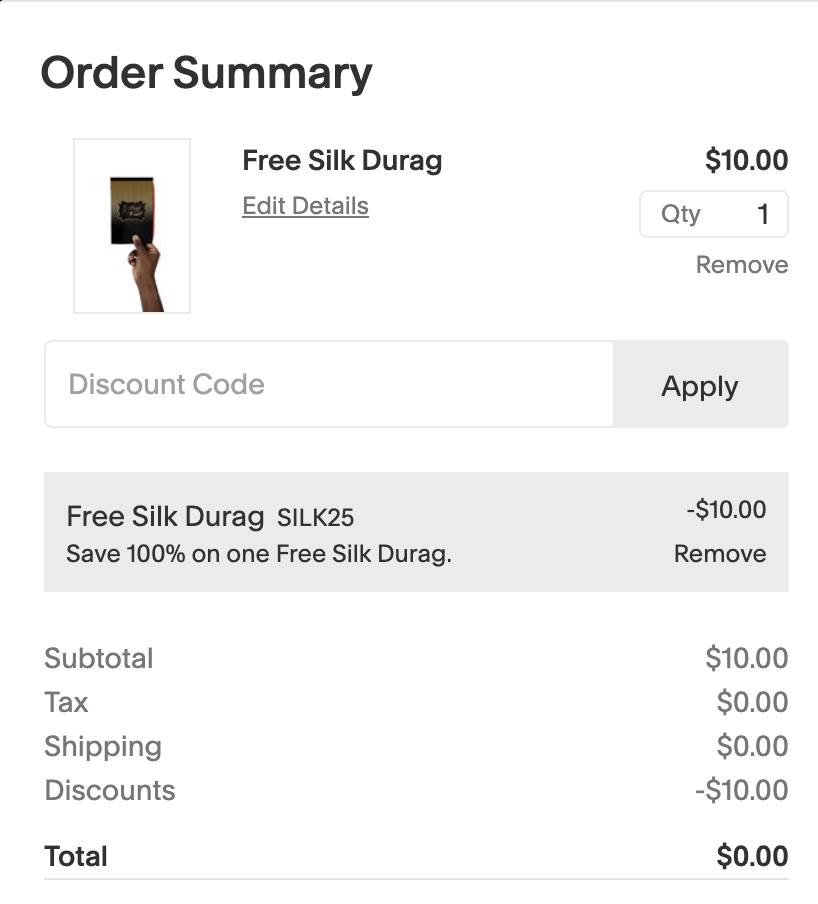The image size is (818, 904).
Task: Click the Total $0.00 amount
Action: (x=752, y=857)
